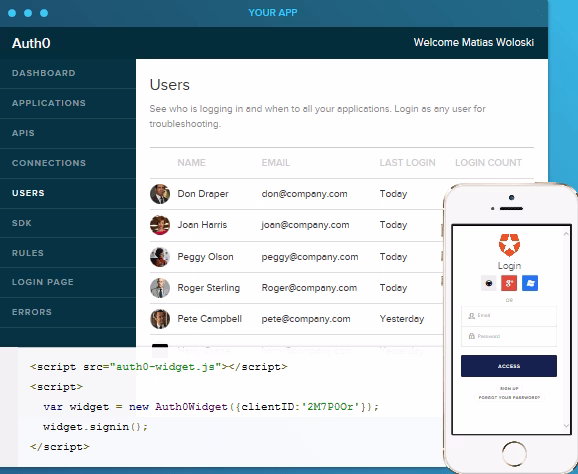Open Peggy Olson's avatar
Screen dimensions: 578x474
(x=160, y=257)
